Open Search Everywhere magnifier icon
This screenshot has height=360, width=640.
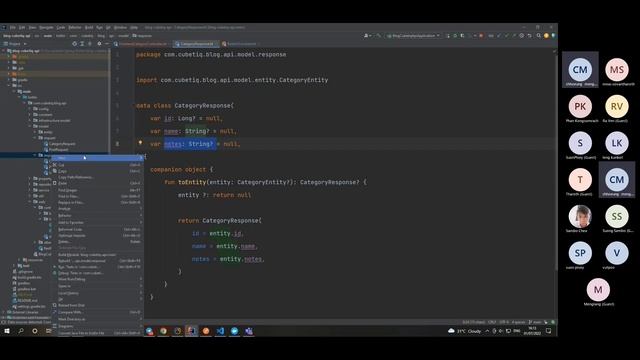pyautogui.click(x=539, y=36)
